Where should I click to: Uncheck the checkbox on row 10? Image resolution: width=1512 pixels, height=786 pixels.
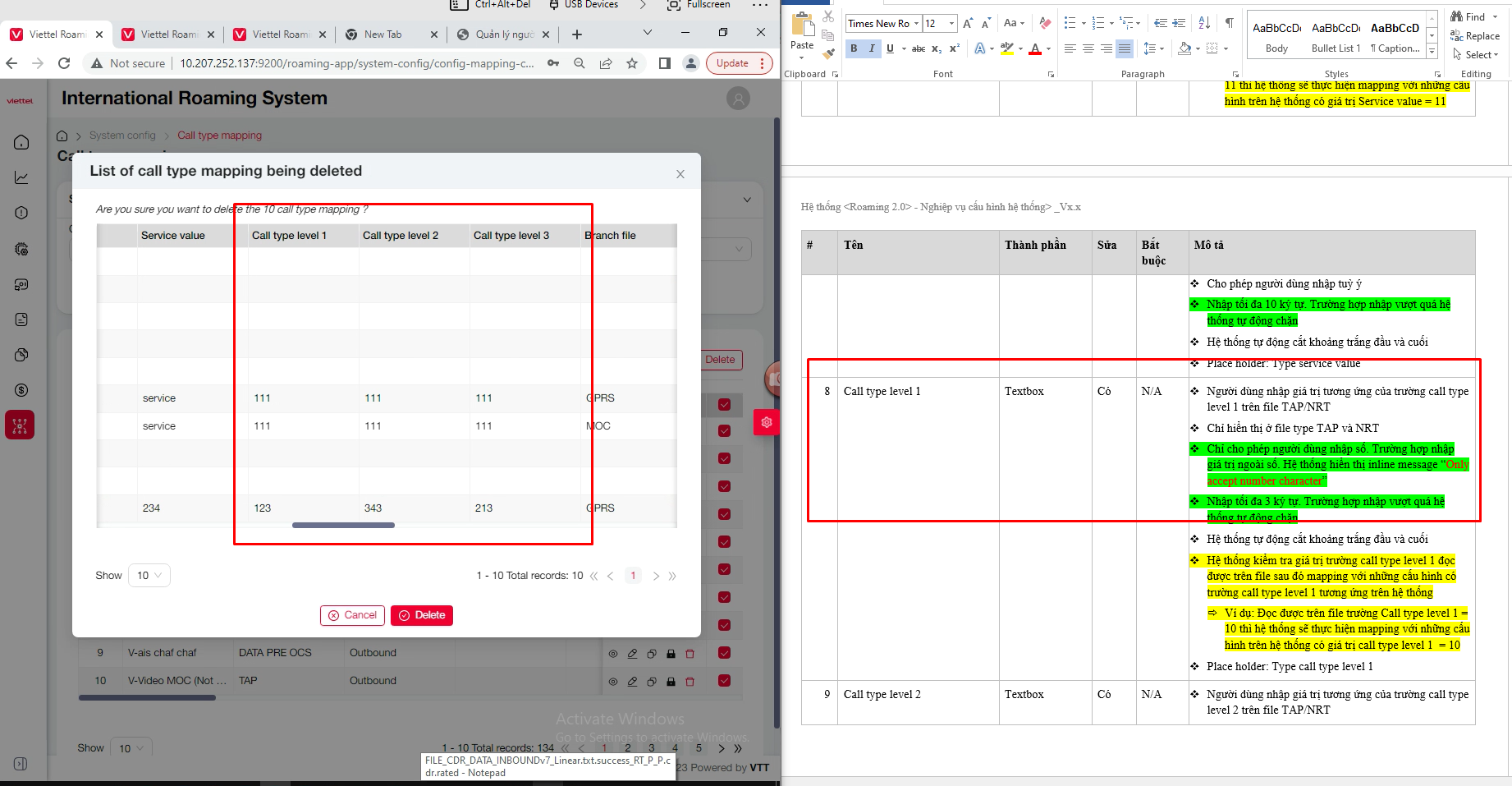(x=724, y=680)
